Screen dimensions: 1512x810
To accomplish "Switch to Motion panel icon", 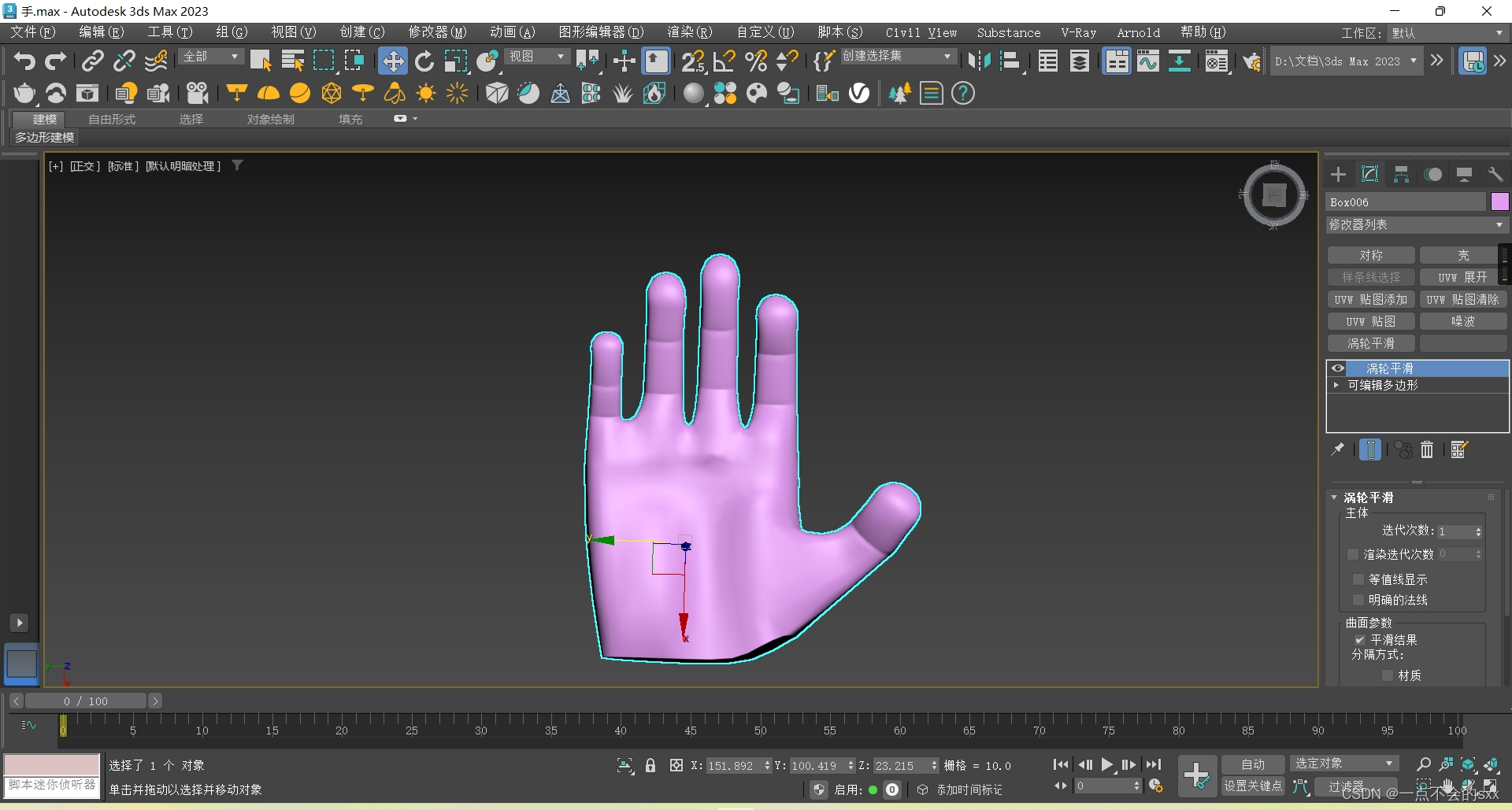I will [x=1433, y=175].
